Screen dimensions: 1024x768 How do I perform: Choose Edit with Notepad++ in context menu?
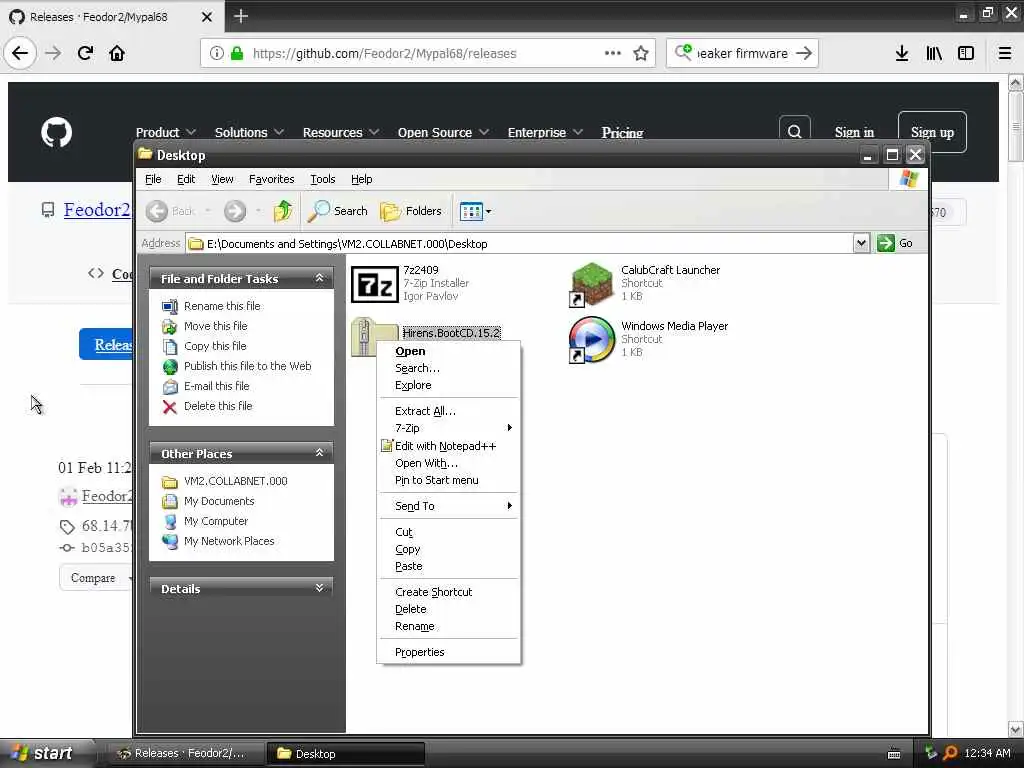click(449, 446)
